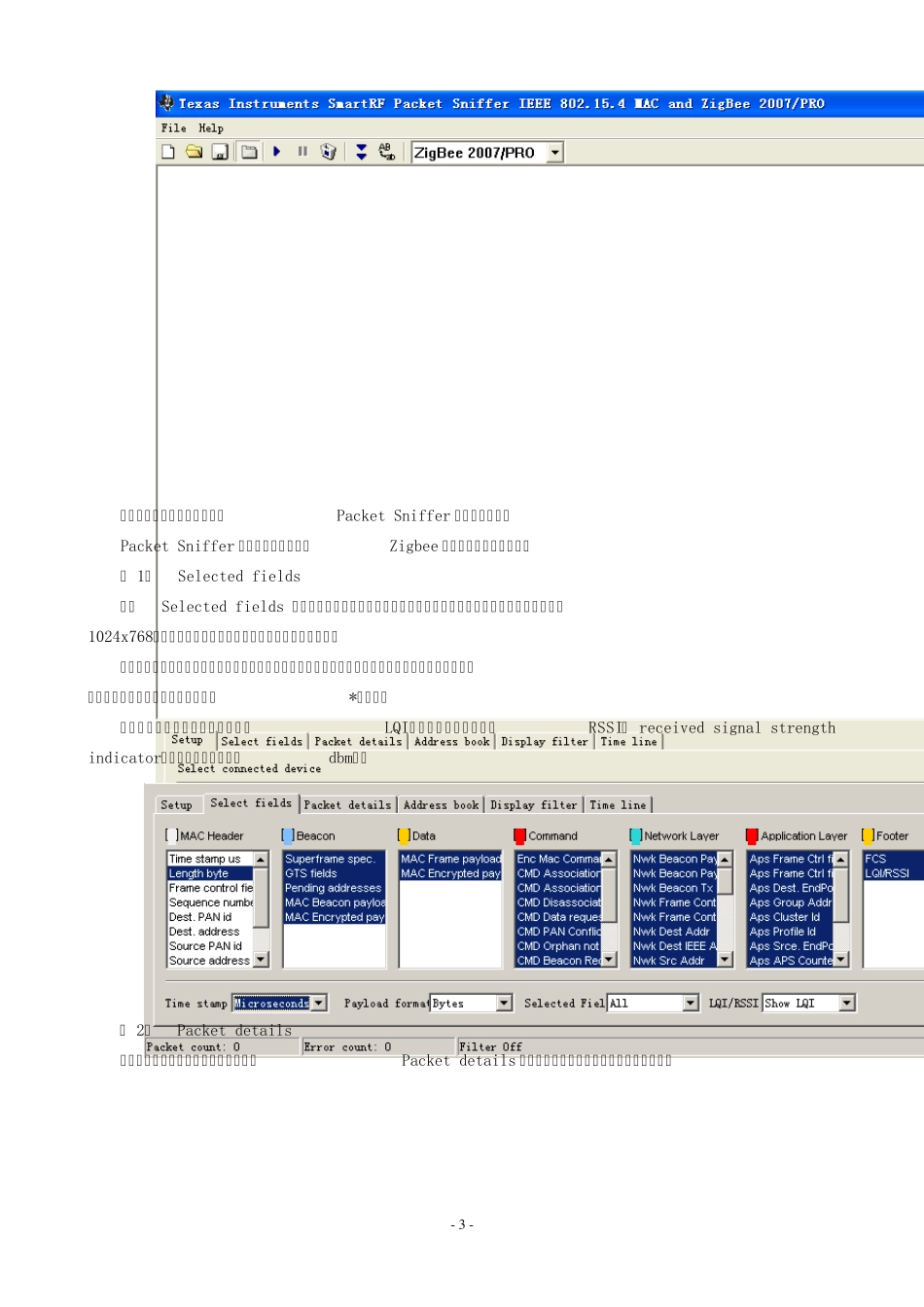Screen dimensions: 924x1307
Task: Click down arrow of MAC Header list scrollbar
Action: coord(261,960)
